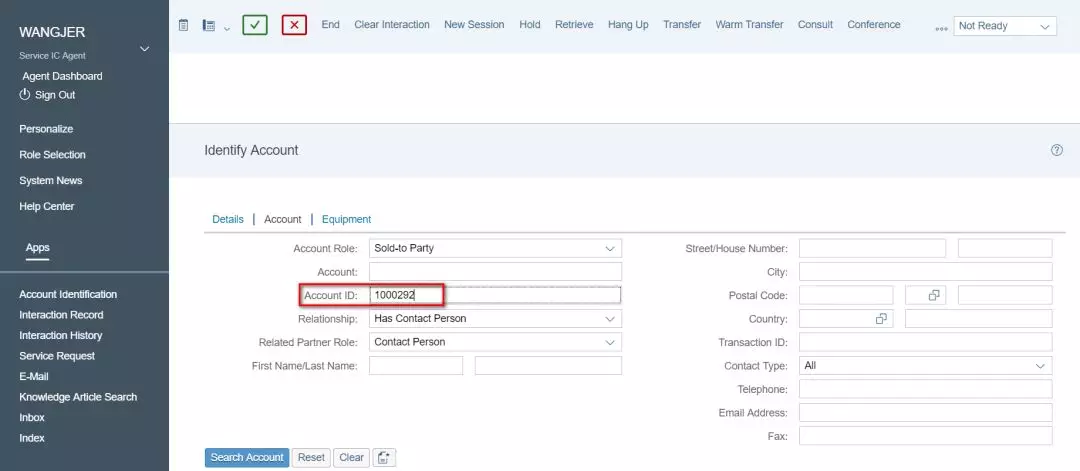This screenshot has height=471, width=1080.
Task: Click Hang Up in the toolbar
Action: point(628,25)
